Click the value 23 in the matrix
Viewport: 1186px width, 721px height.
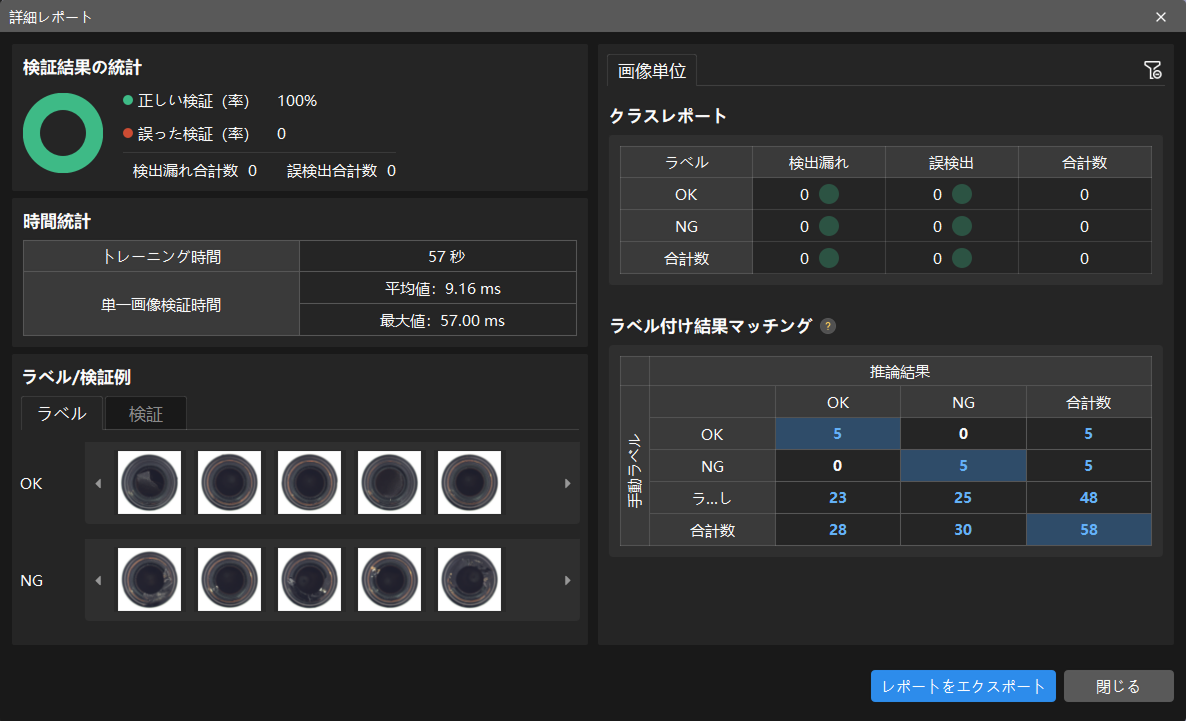point(838,498)
